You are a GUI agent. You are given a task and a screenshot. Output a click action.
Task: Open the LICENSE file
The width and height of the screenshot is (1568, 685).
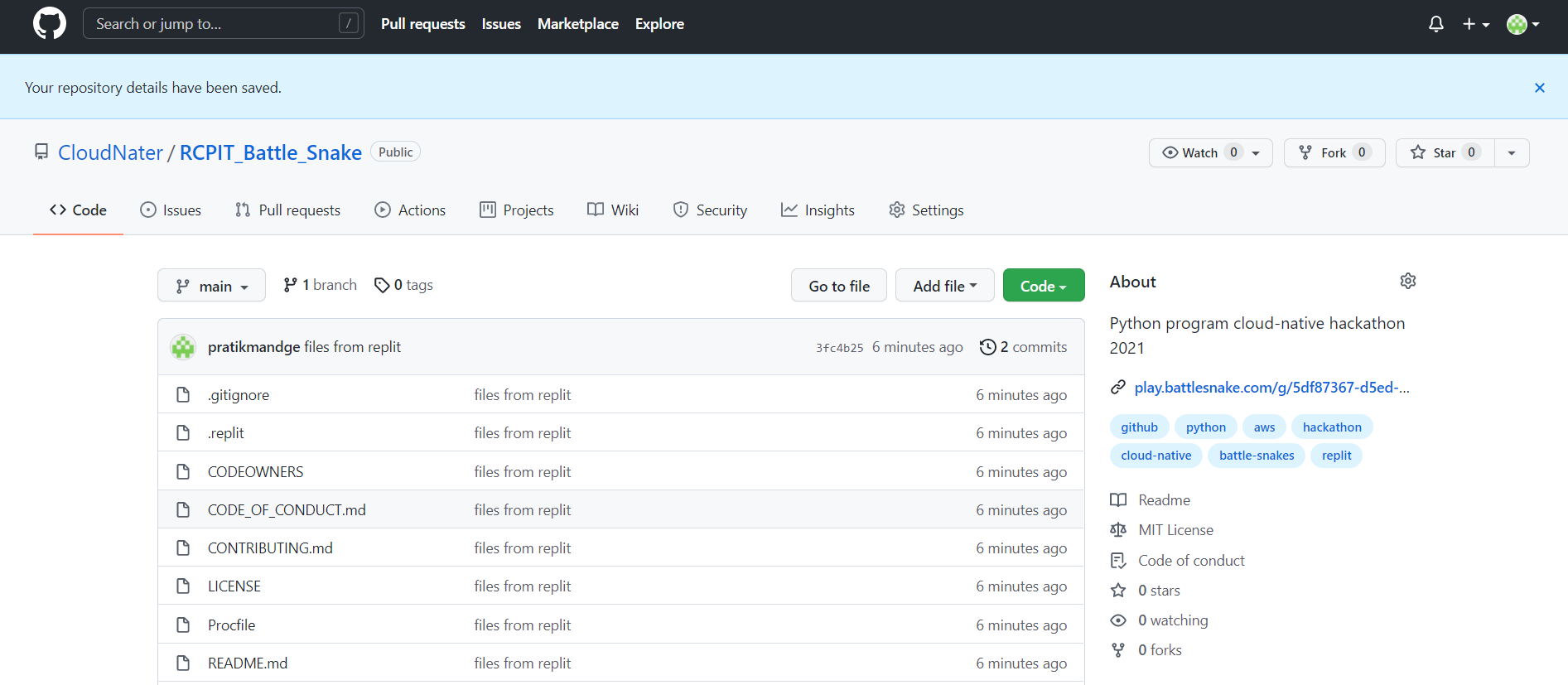click(234, 586)
